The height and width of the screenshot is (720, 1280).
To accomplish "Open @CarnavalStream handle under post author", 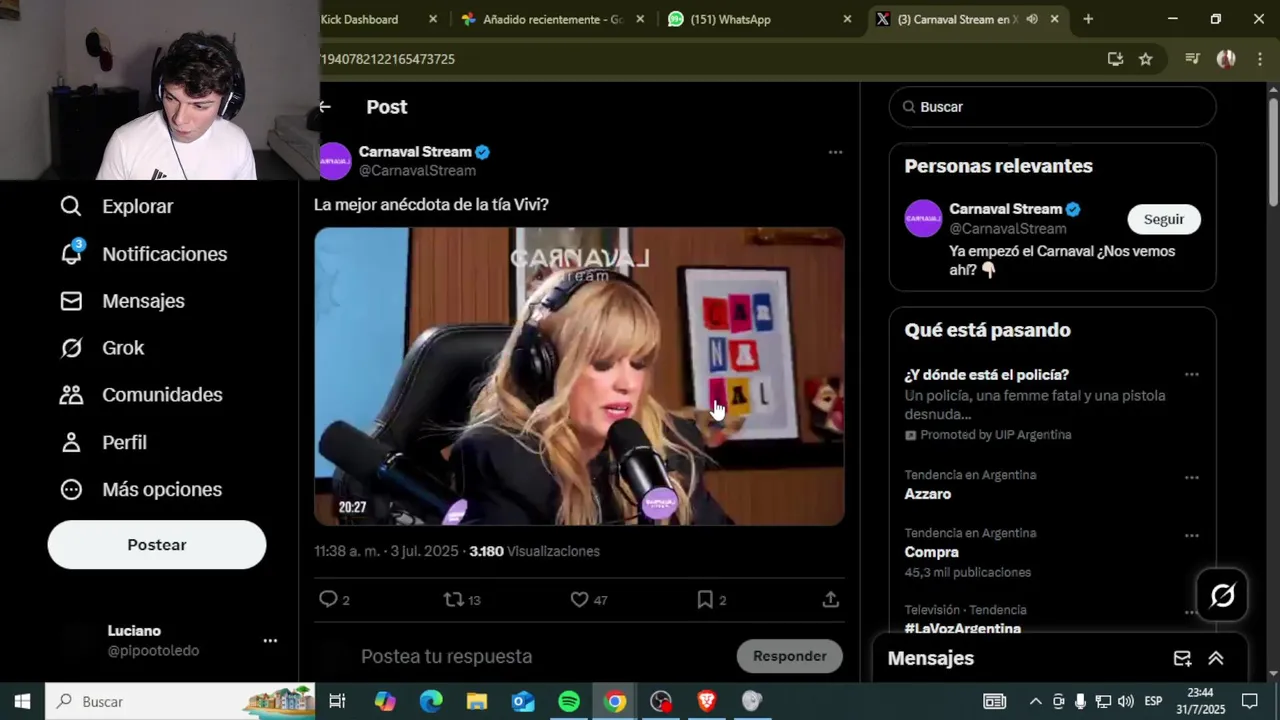I will [417, 171].
